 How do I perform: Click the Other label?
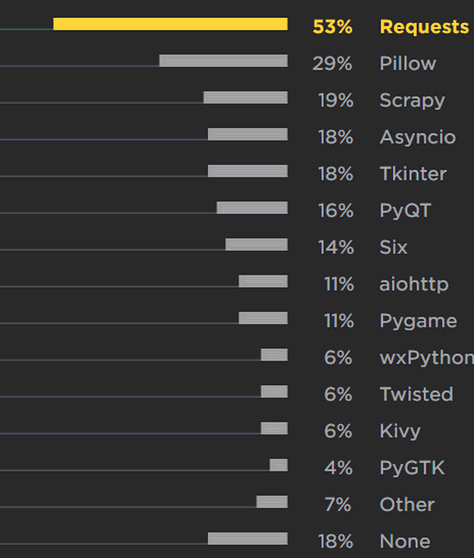pyautogui.click(x=407, y=505)
